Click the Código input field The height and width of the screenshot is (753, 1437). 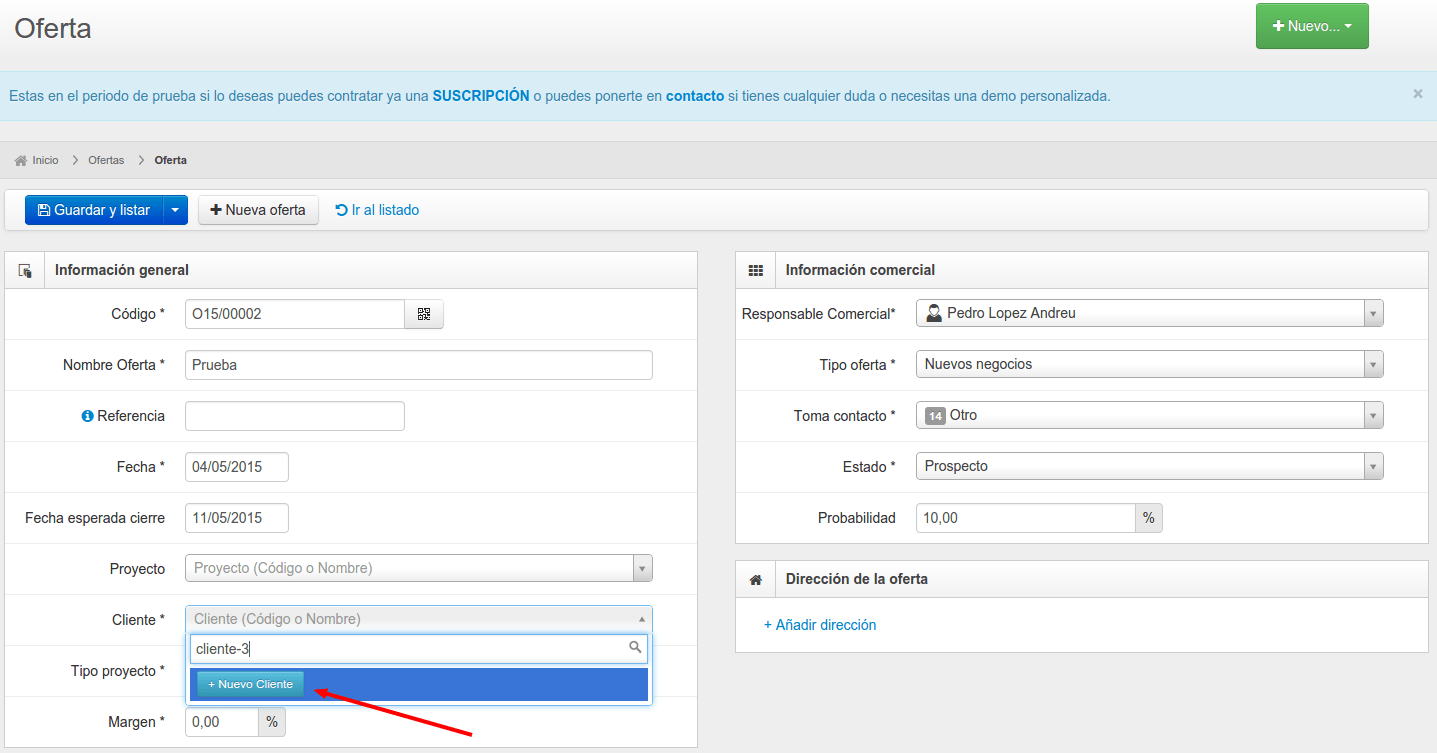295,314
